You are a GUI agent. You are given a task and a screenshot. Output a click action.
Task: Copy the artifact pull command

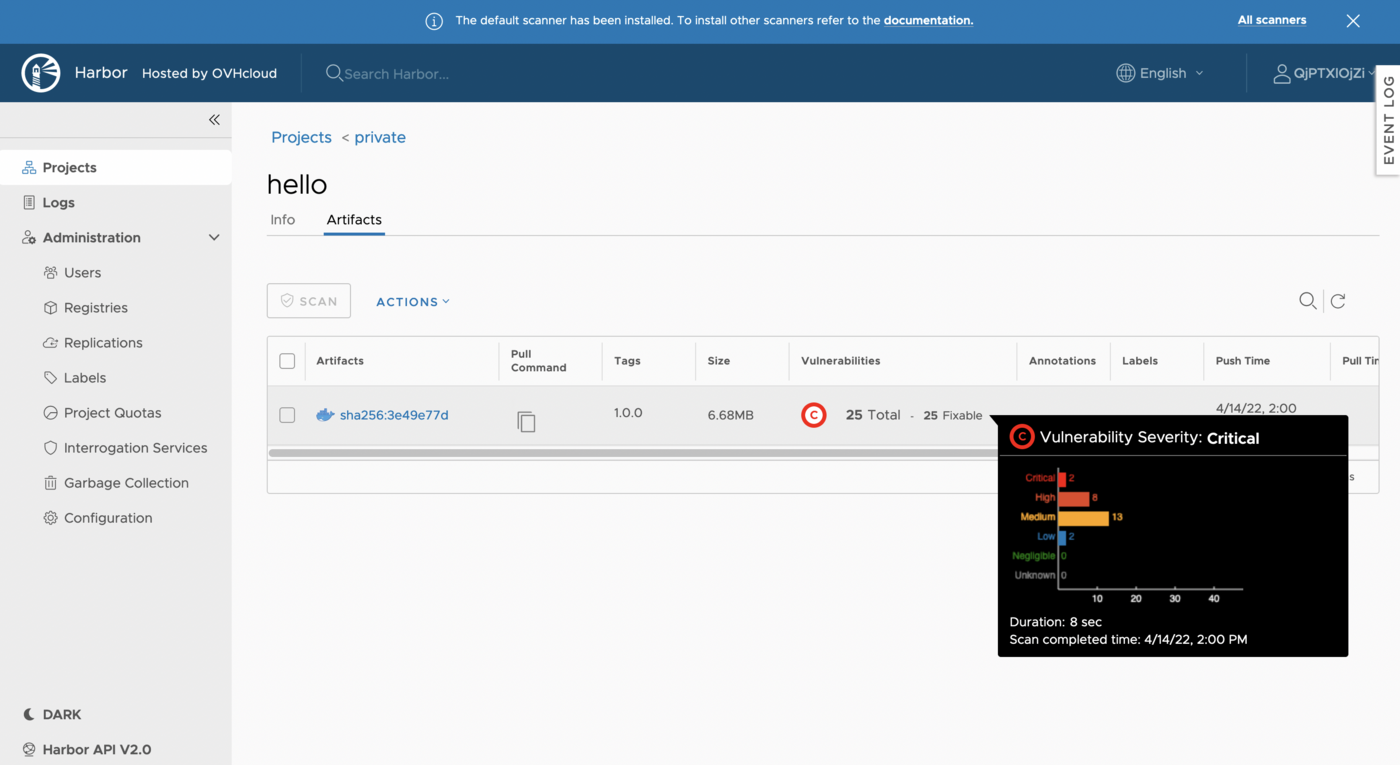527,421
